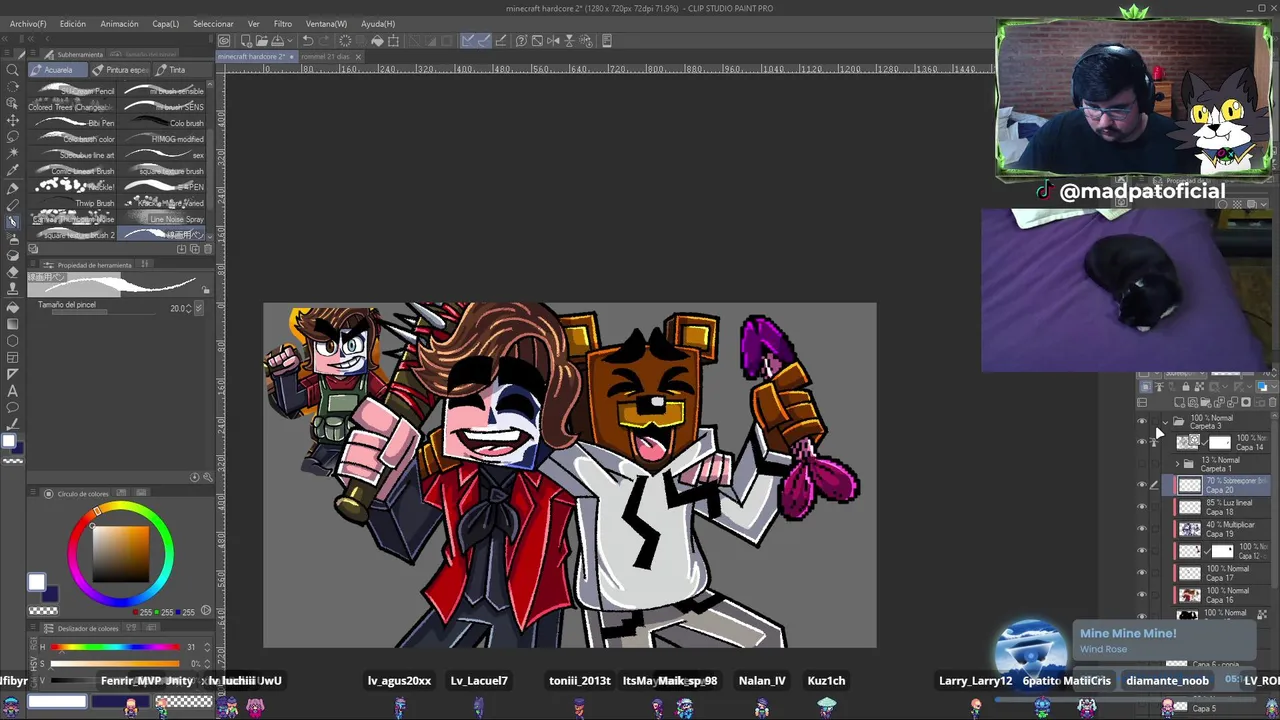Click the Clip Studio launcher icon
Screen dimensions: 1280x720
point(225,41)
